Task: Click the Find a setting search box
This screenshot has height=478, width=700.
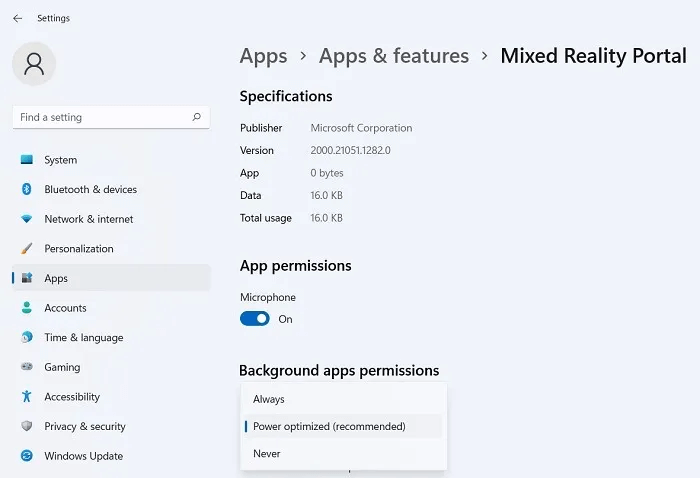Action: click(100, 117)
